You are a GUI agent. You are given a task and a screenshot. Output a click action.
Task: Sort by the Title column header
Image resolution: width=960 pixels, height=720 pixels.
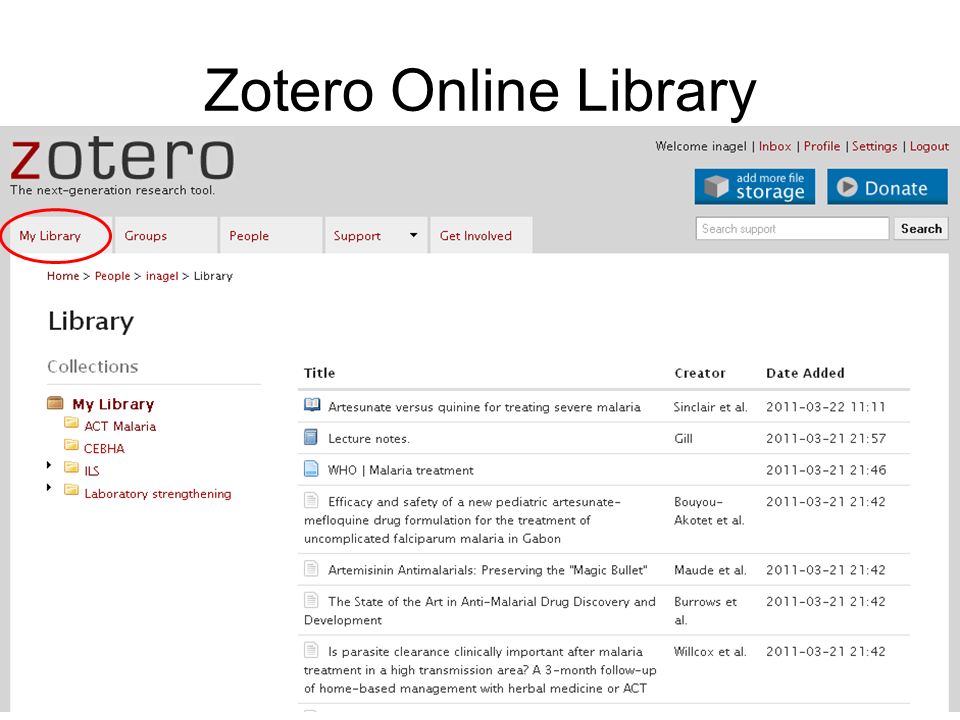point(320,373)
